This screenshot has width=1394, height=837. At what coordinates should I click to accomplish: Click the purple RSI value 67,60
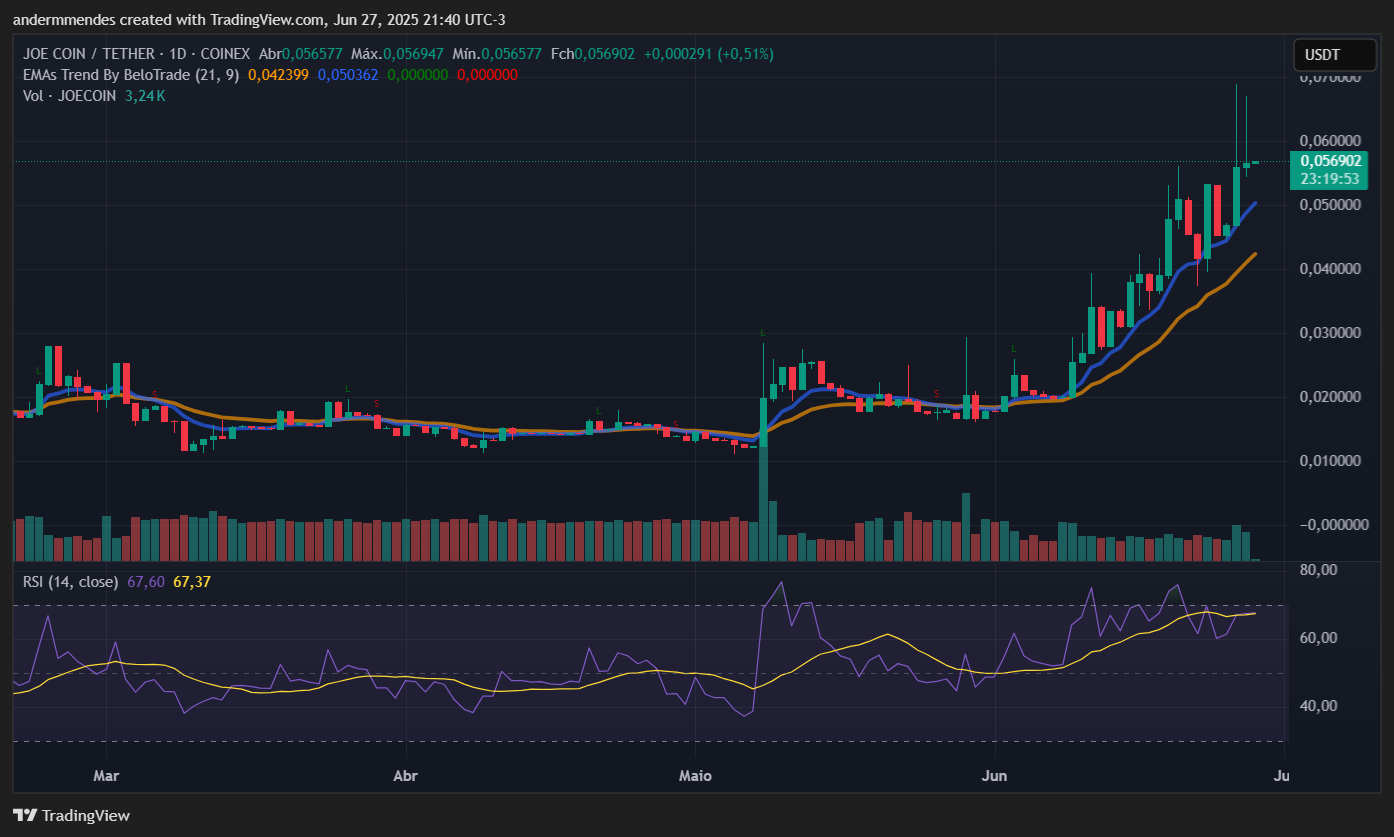pyautogui.click(x=146, y=581)
